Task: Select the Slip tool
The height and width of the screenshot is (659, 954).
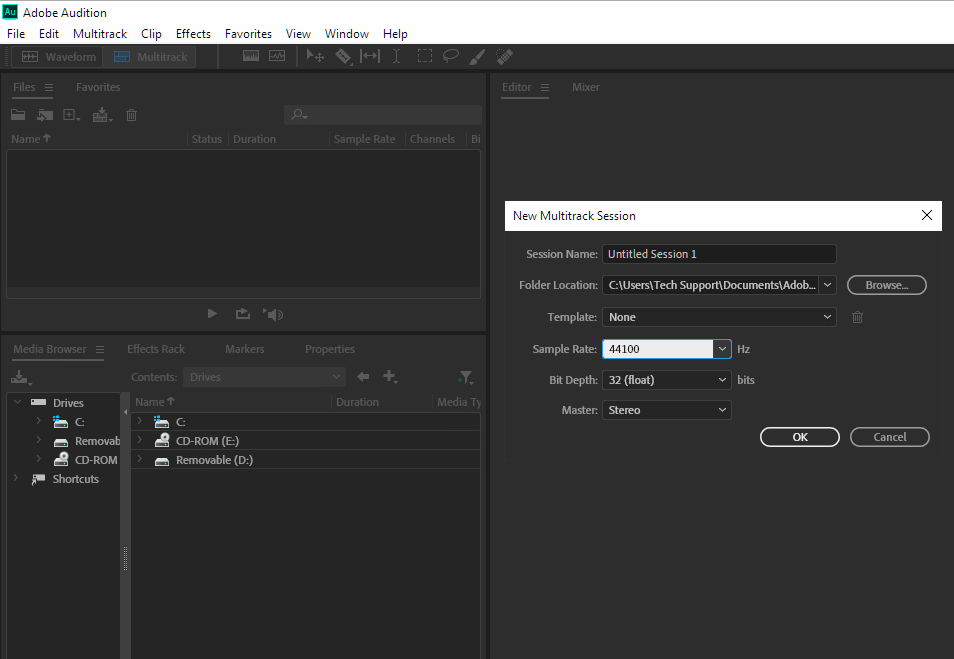Action: point(369,57)
